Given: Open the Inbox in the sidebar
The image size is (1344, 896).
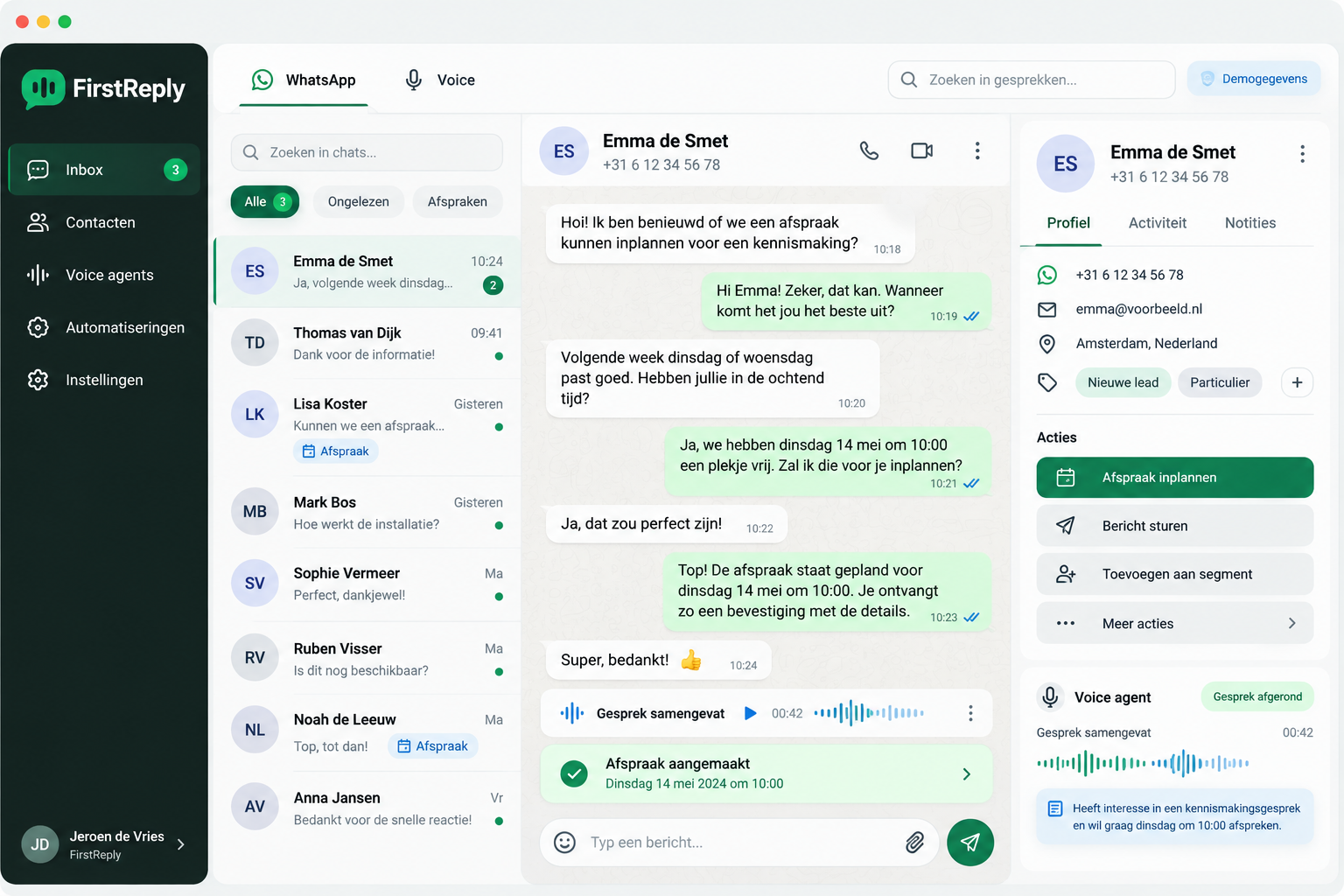Looking at the screenshot, I should [104, 170].
